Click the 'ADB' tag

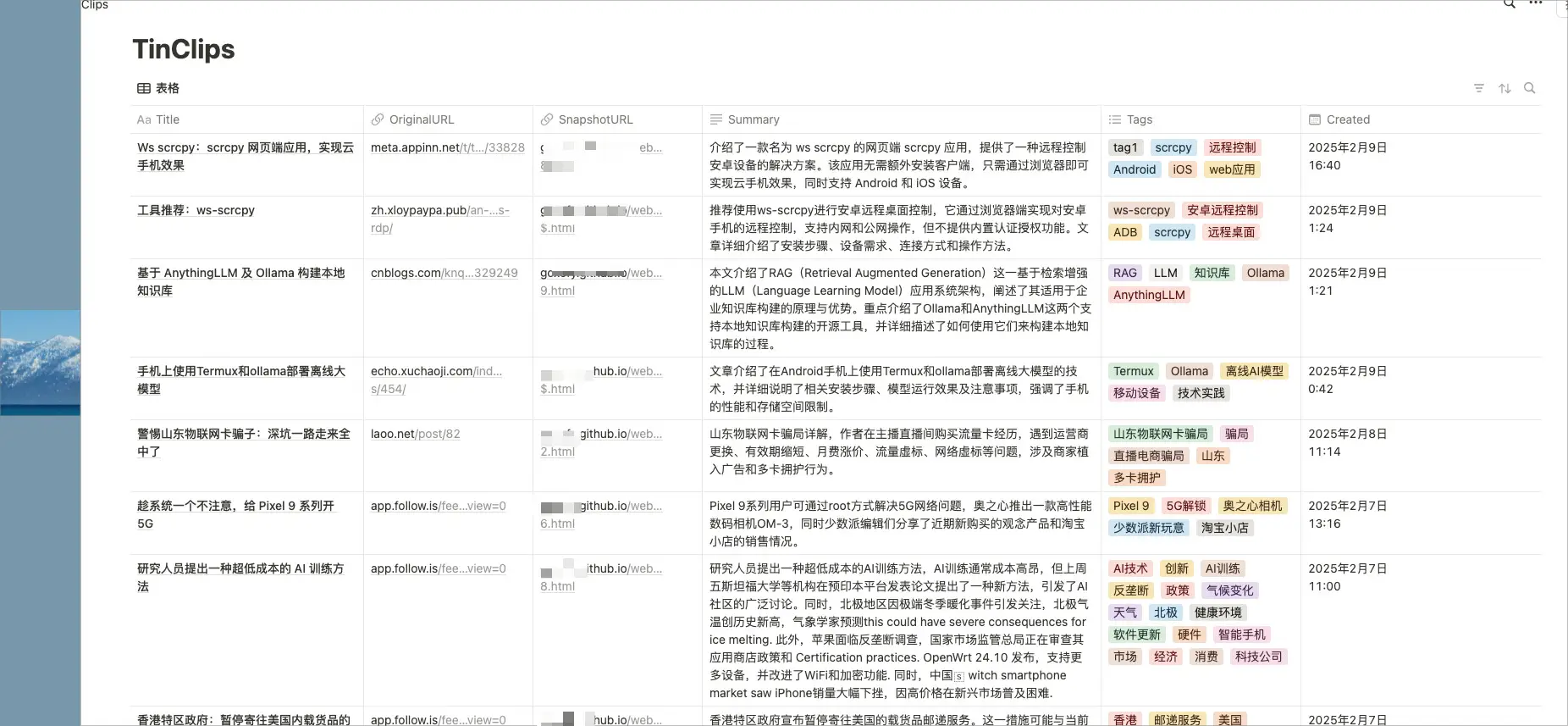click(1125, 232)
